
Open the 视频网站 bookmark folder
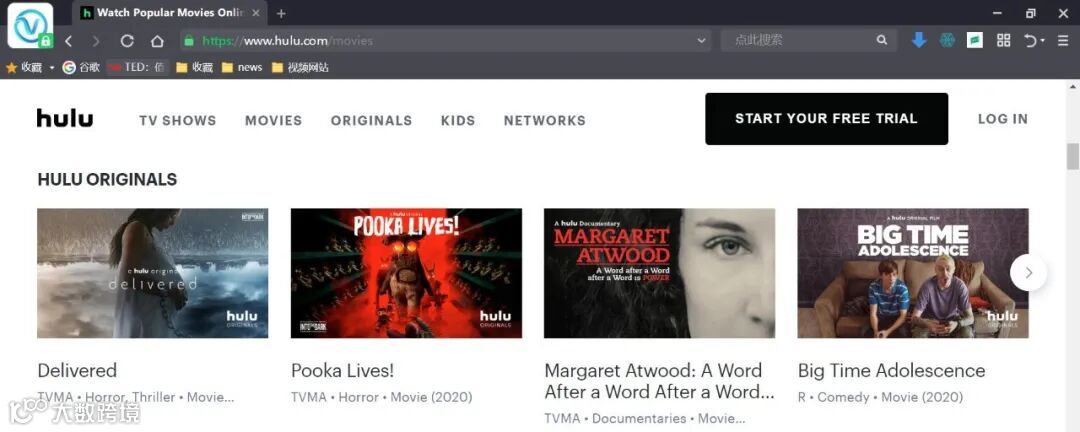coord(300,68)
